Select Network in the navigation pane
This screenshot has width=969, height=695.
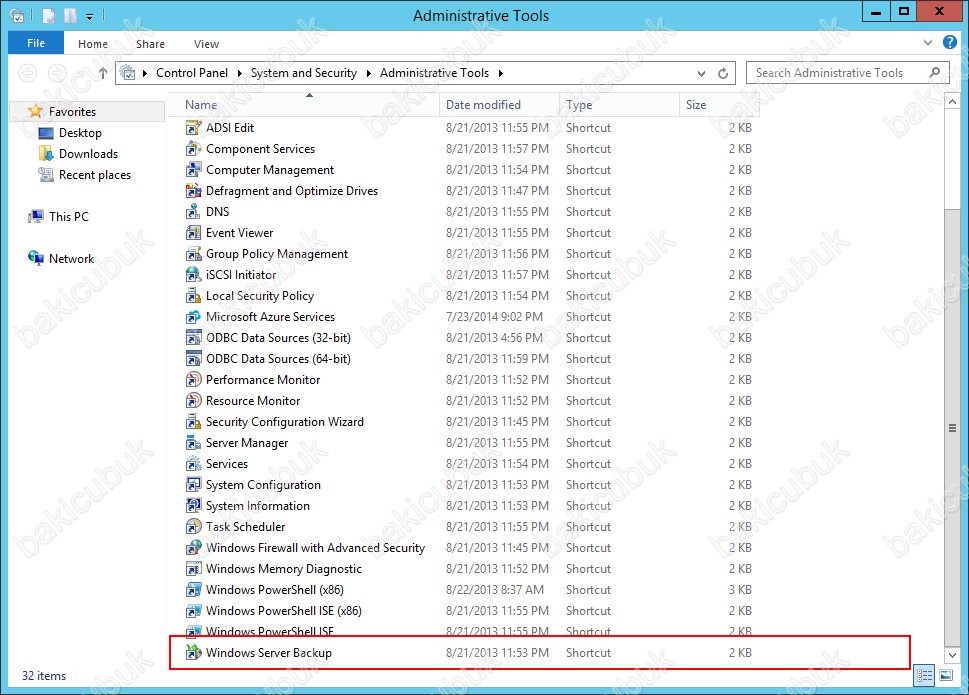point(71,259)
